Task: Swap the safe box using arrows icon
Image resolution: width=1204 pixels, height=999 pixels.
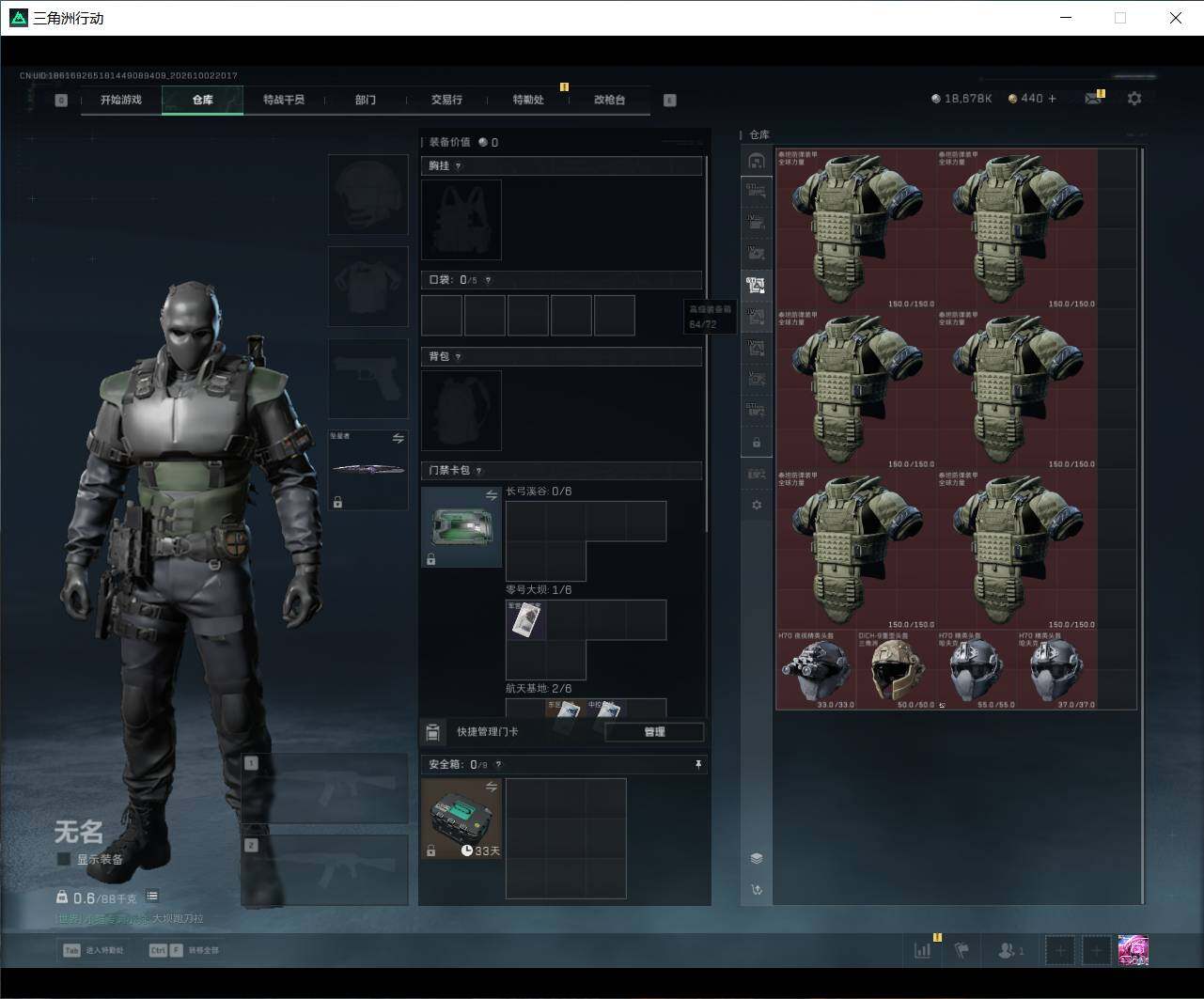Action: (492, 787)
